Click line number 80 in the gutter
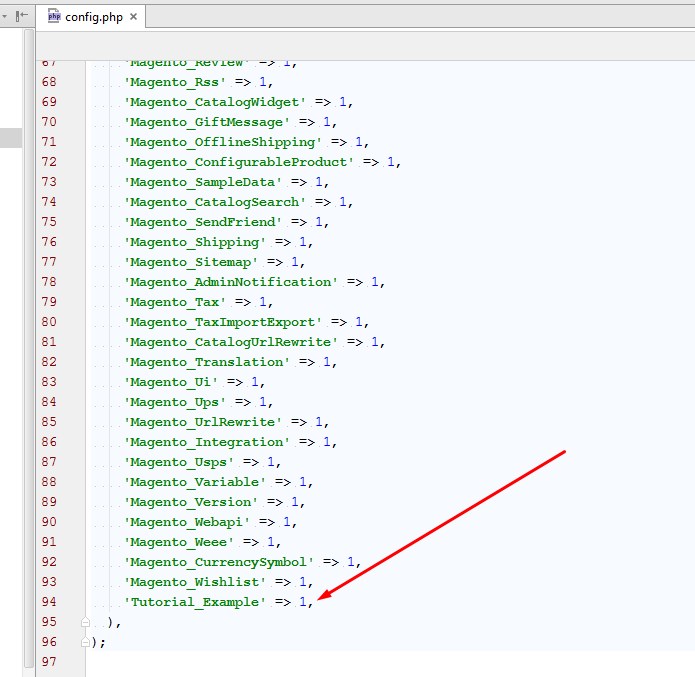The height and width of the screenshot is (677, 695). point(49,322)
